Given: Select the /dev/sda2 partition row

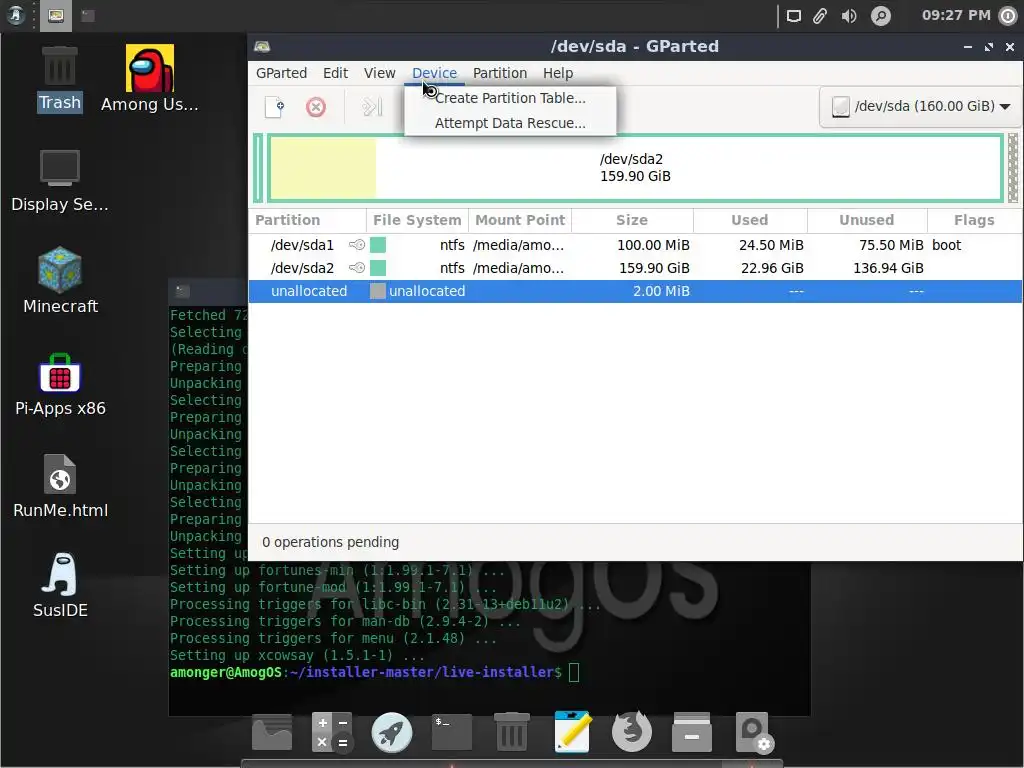Looking at the screenshot, I should [635, 268].
